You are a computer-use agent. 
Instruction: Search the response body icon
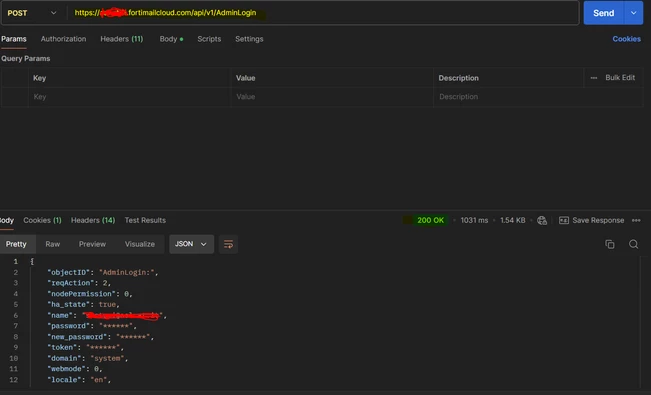[634, 244]
